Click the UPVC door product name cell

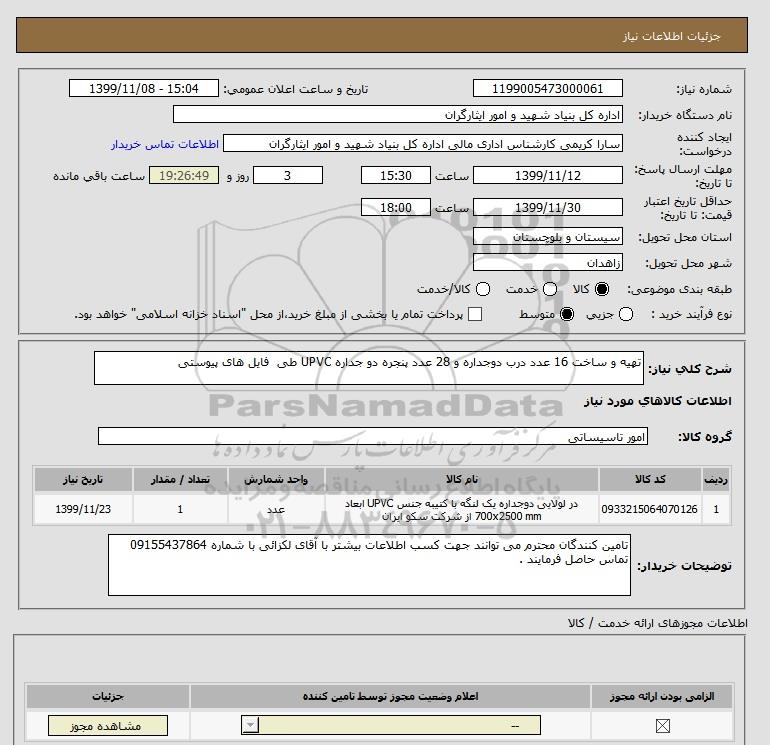coord(462,510)
